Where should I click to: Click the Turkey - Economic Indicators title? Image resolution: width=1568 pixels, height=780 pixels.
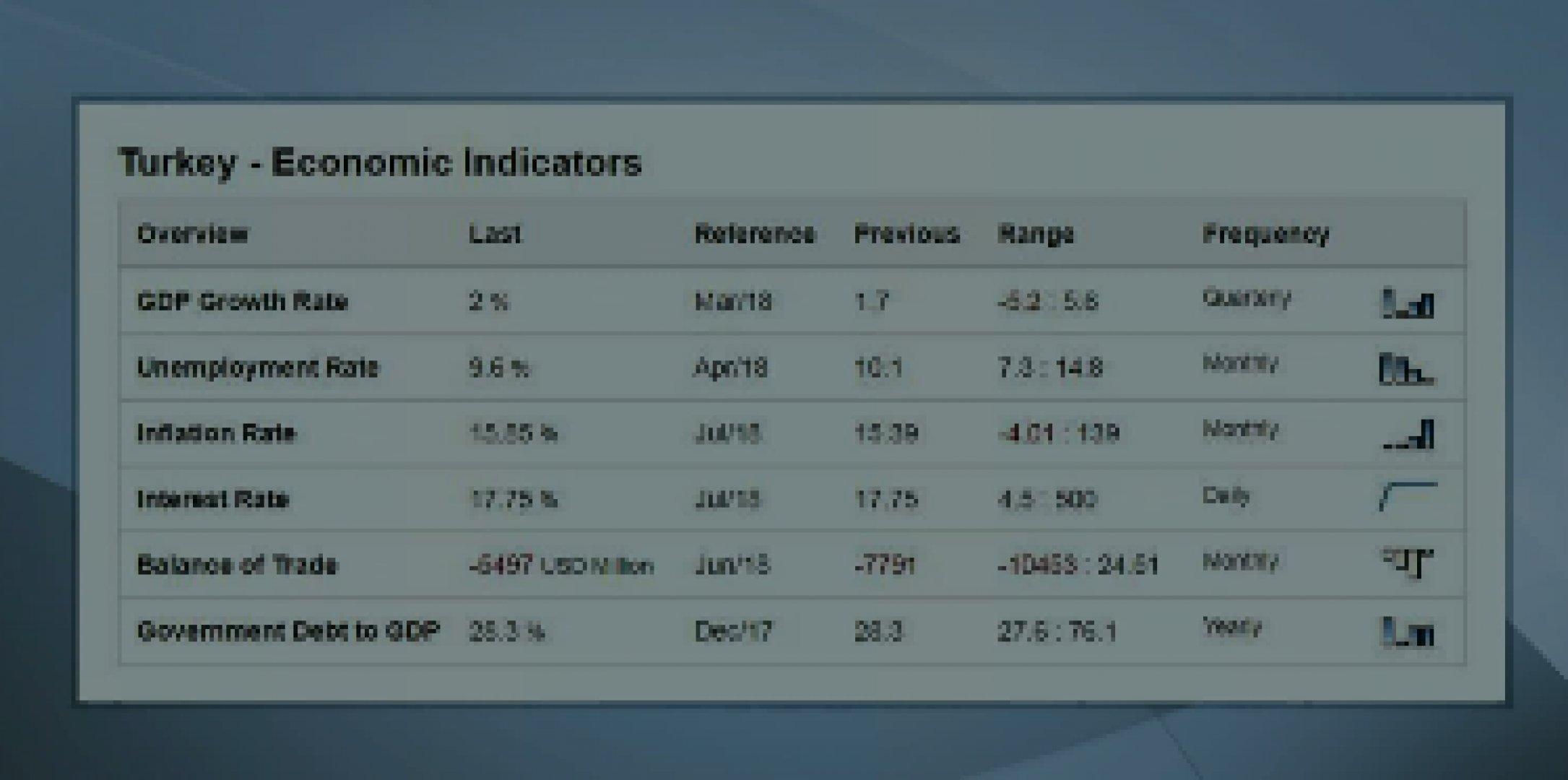coord(380,162)
